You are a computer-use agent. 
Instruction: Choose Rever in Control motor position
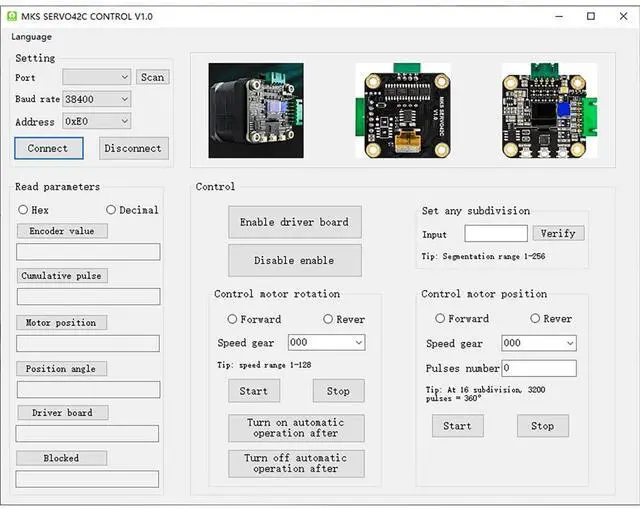pos(535,319)
